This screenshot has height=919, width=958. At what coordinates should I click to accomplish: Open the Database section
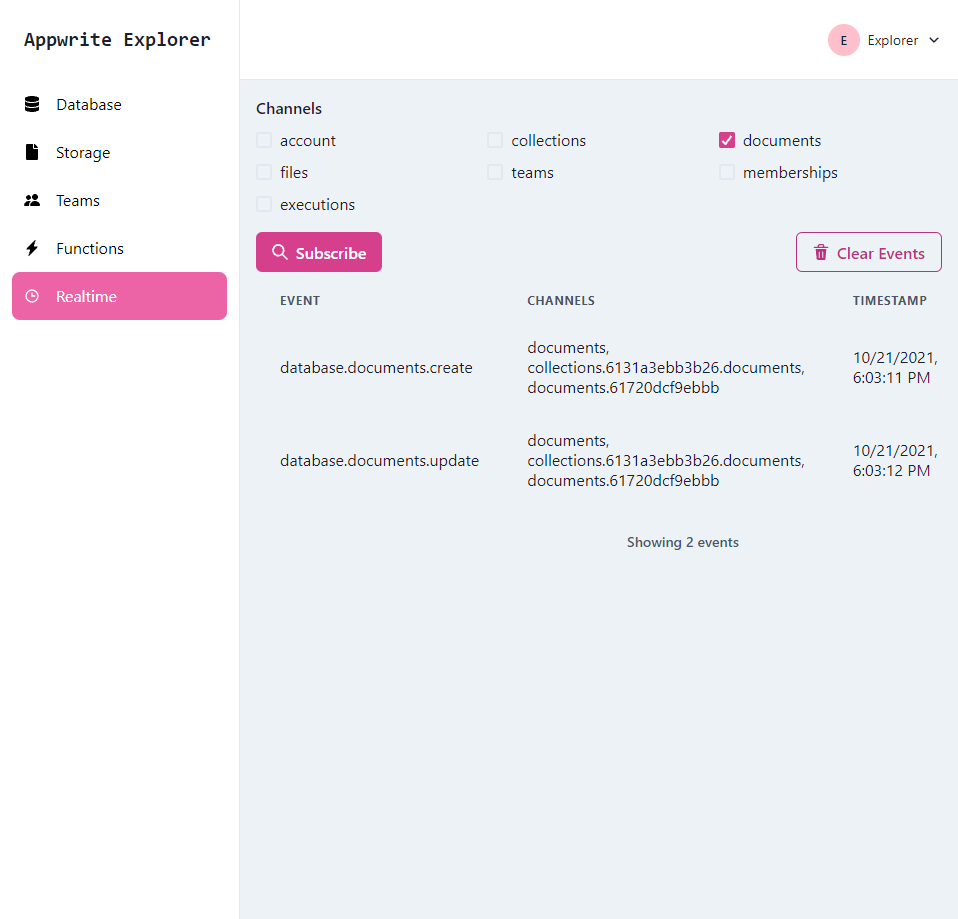120,104
